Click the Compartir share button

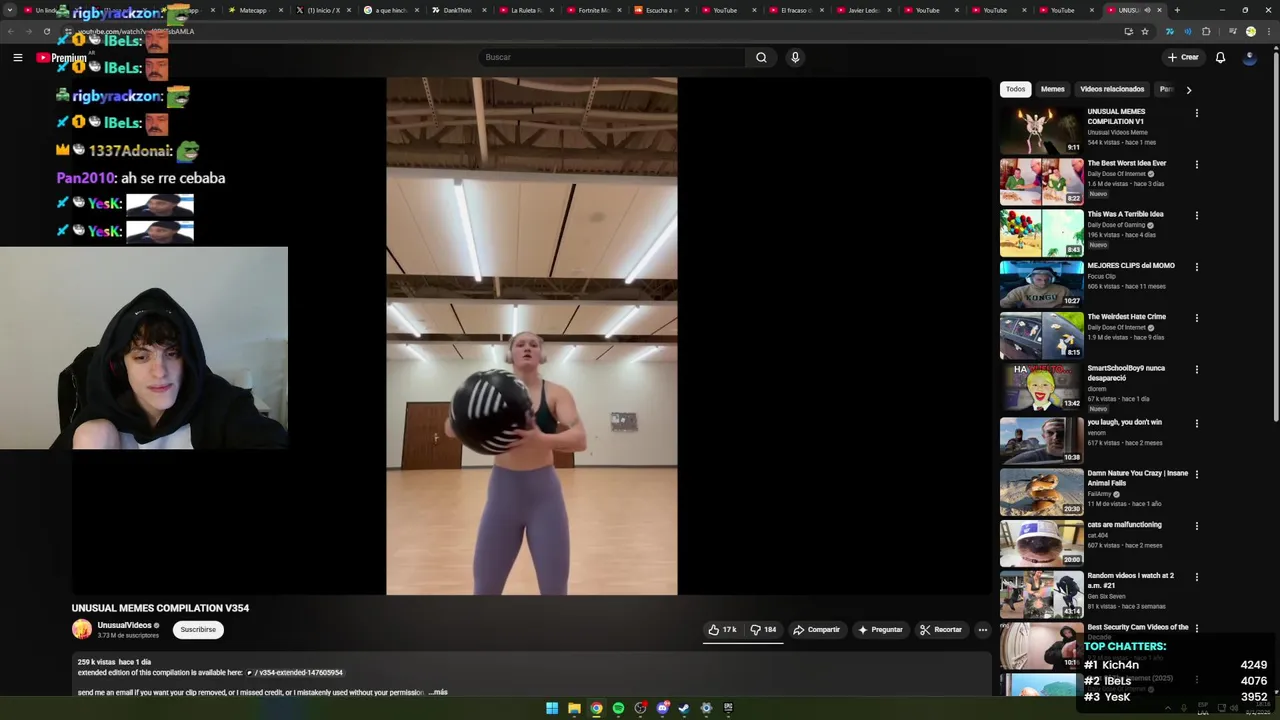(817, 630)
